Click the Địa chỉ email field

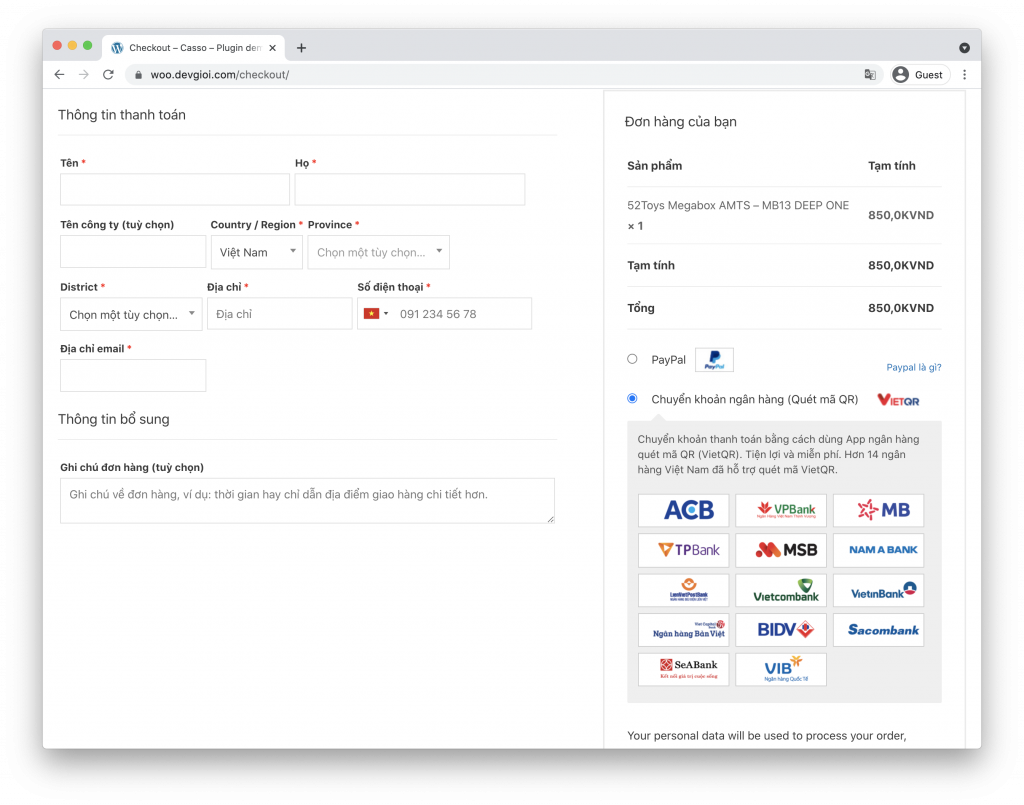(133, 375)
